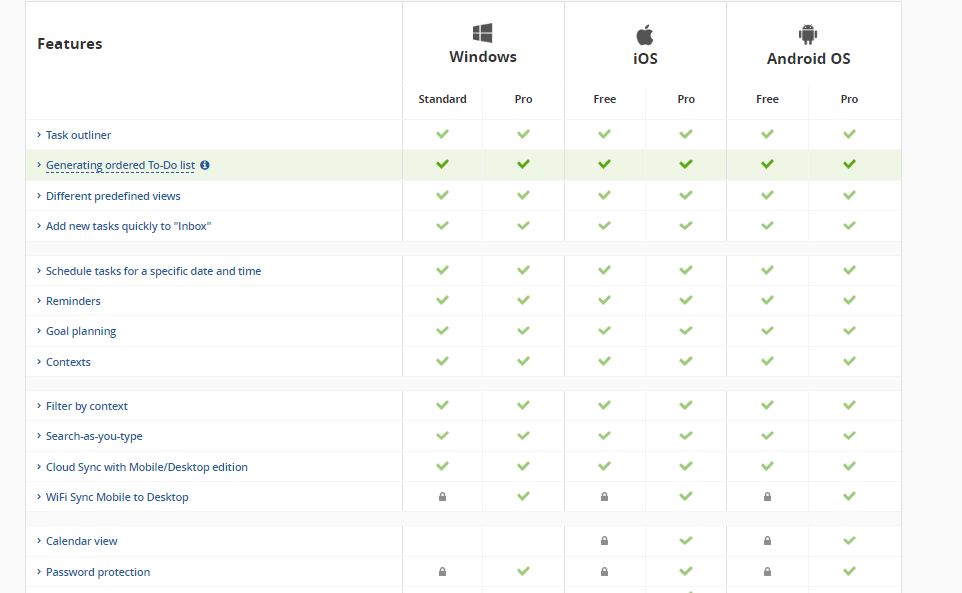Expand the Task outliner feature row
Viewport: 962px width, 593px height.
point(39,135)
